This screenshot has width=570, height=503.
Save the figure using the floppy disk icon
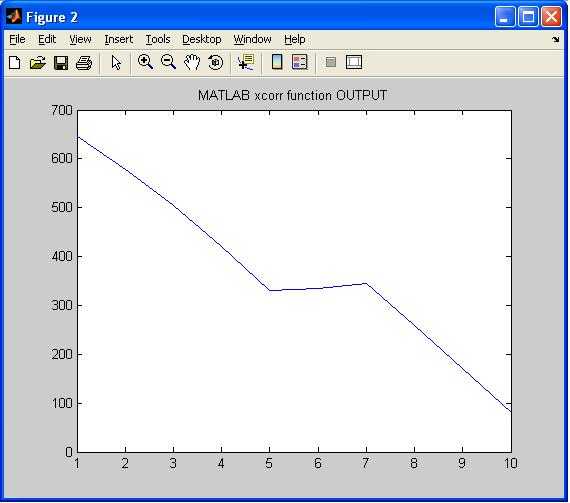tap(61, 63)
